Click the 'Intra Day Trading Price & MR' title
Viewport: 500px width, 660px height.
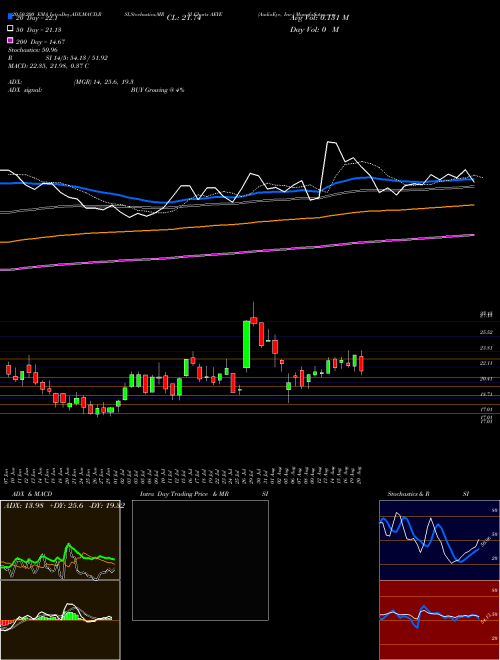coord(184,494)
